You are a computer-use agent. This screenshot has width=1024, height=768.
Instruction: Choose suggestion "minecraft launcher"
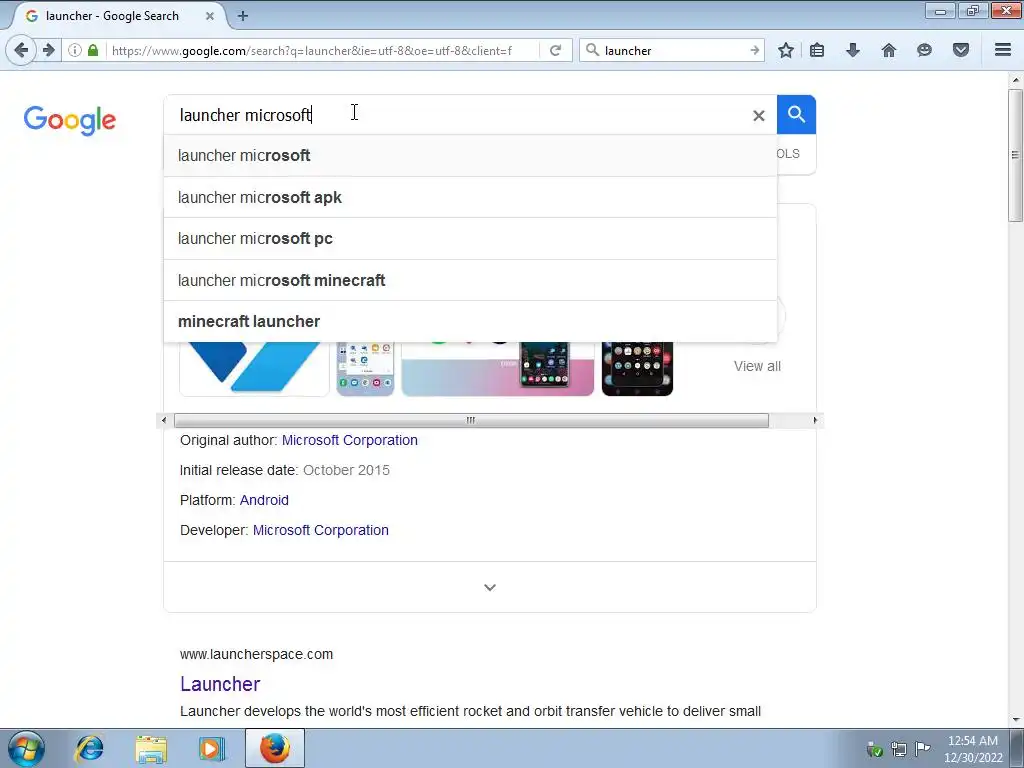[x=470, y=321]
